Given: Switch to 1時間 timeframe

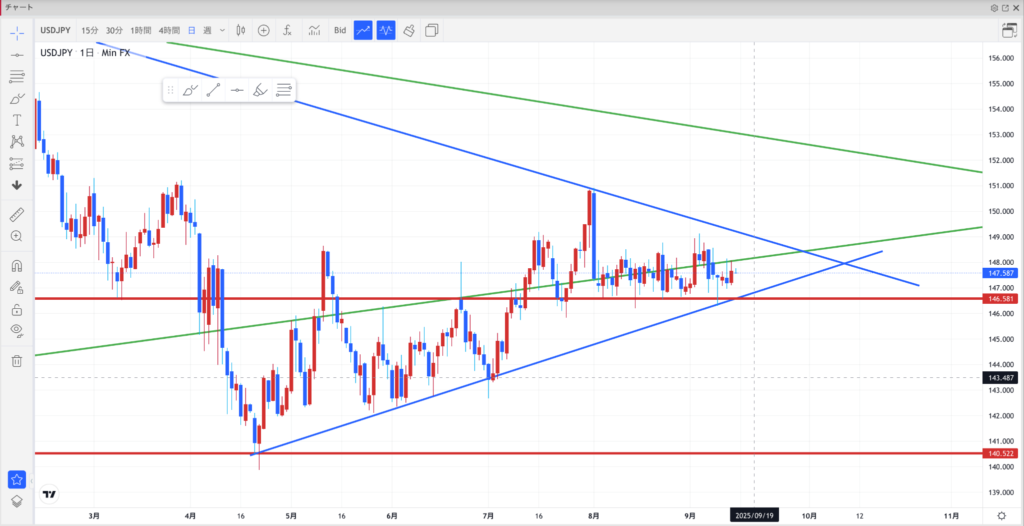Looking at the screenshot, I should point(140,30).
